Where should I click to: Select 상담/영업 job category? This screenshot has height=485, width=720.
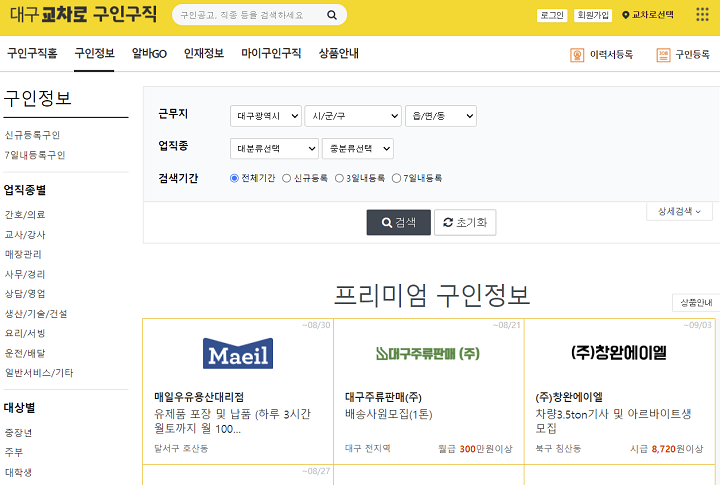click(x=25, y=294)
